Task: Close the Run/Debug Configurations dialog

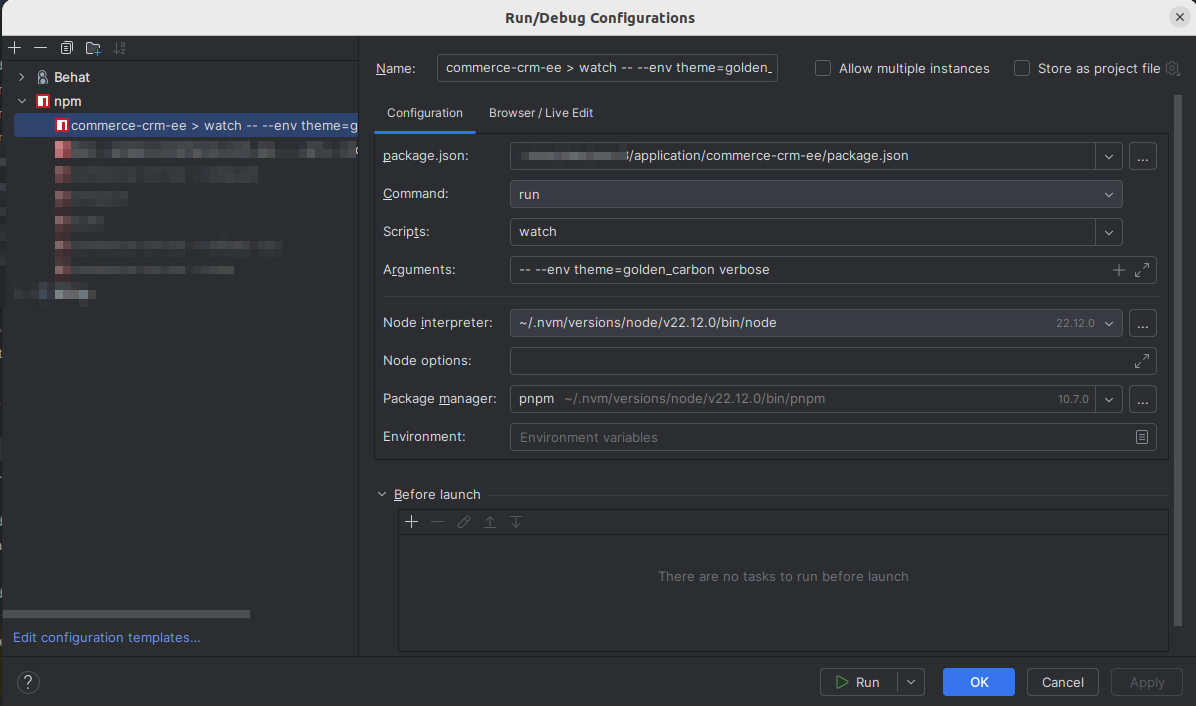Action: (x=1179, y=18)
